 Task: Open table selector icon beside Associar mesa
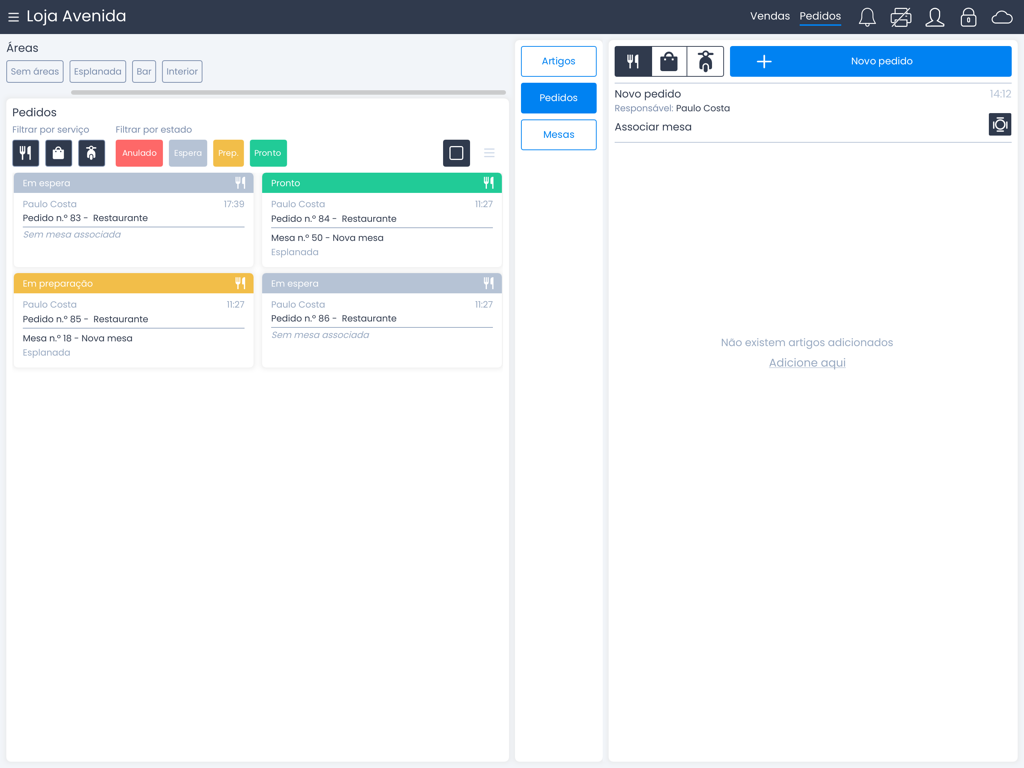999,125
